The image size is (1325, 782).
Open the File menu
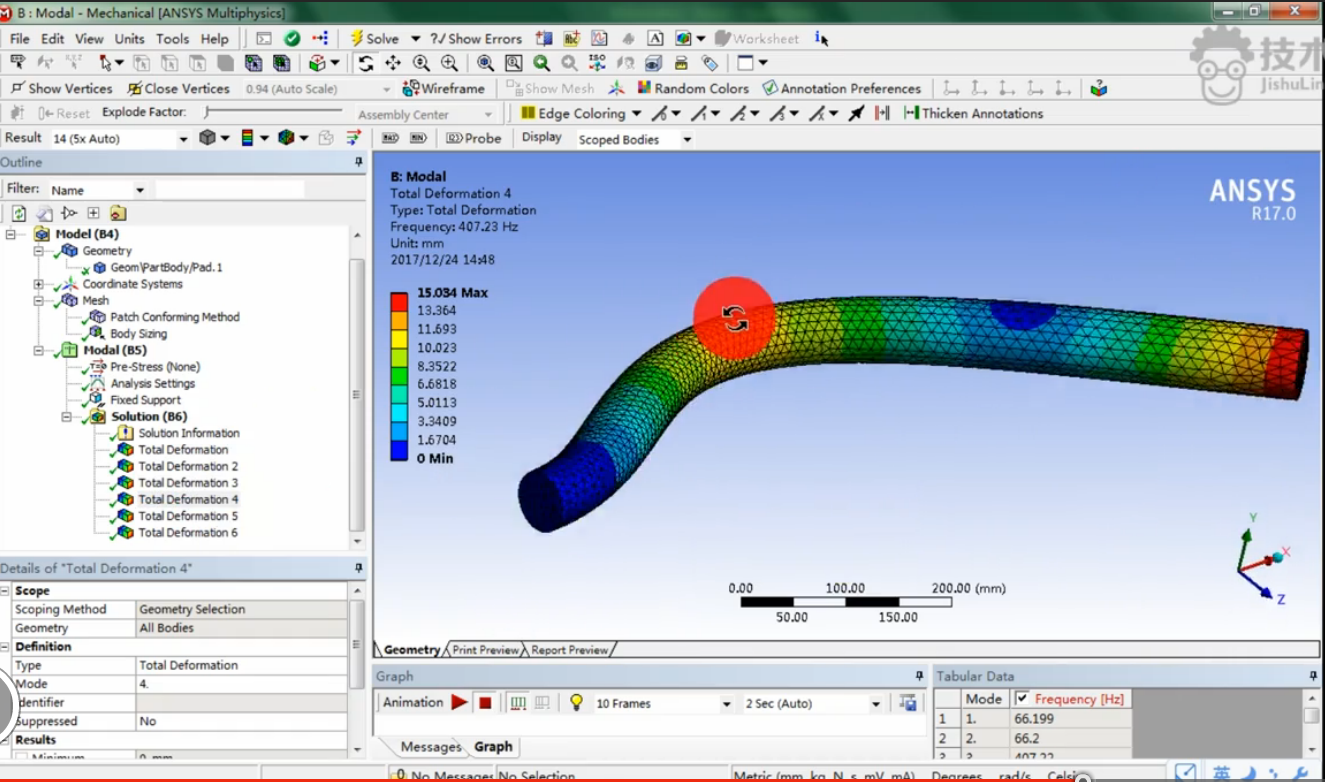(x=19, y=39)
